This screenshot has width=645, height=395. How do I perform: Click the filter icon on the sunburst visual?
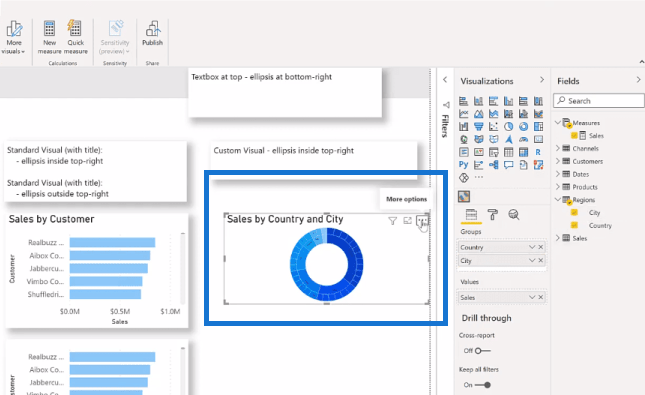point(392,221)
